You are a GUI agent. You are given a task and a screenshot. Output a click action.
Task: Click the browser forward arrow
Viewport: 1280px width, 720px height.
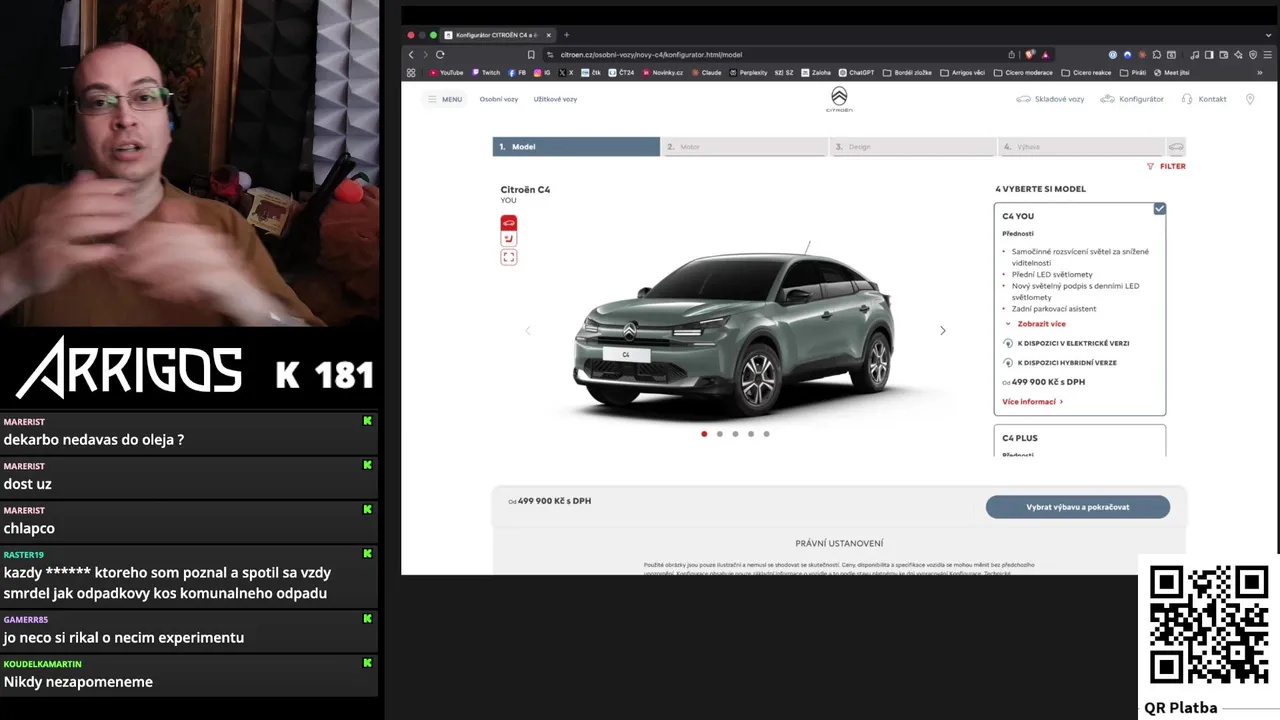(425, 54)
